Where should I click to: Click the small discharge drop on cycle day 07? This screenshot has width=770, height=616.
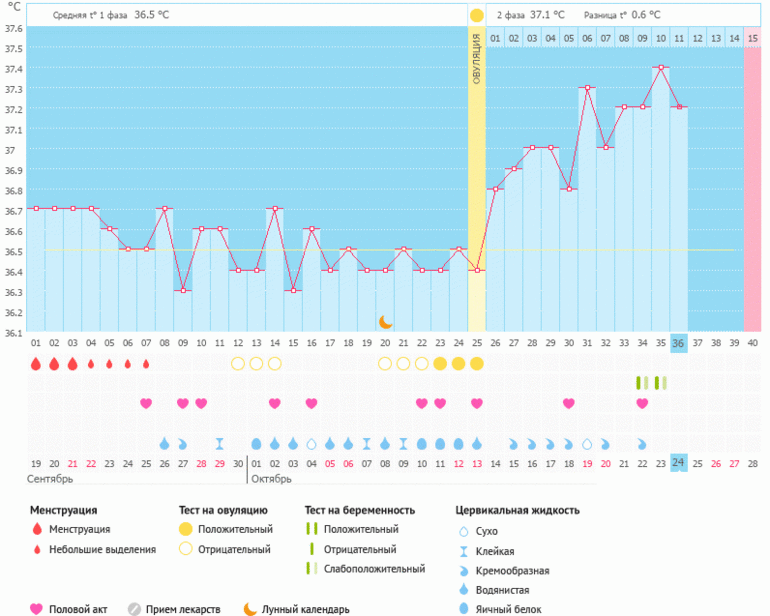click(146, 364)
